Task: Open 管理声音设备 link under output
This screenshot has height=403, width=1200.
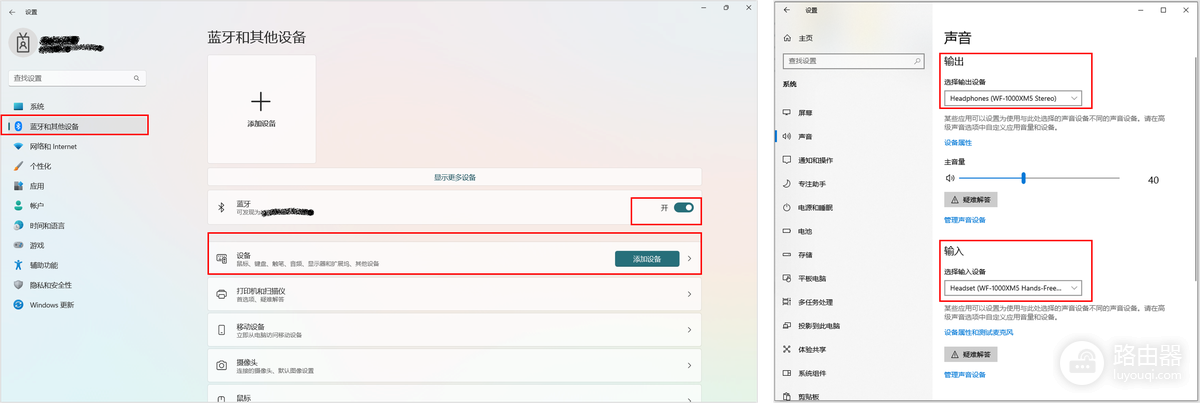Action: (965, 220)
